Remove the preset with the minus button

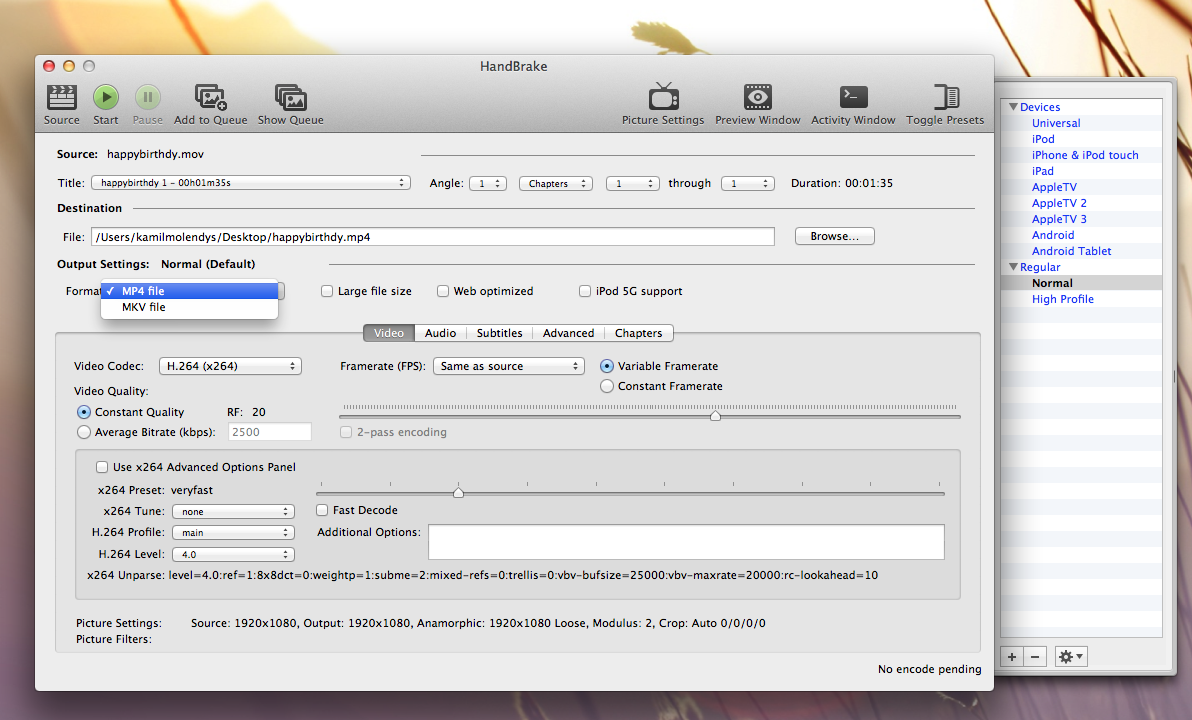coord(1035,657)
